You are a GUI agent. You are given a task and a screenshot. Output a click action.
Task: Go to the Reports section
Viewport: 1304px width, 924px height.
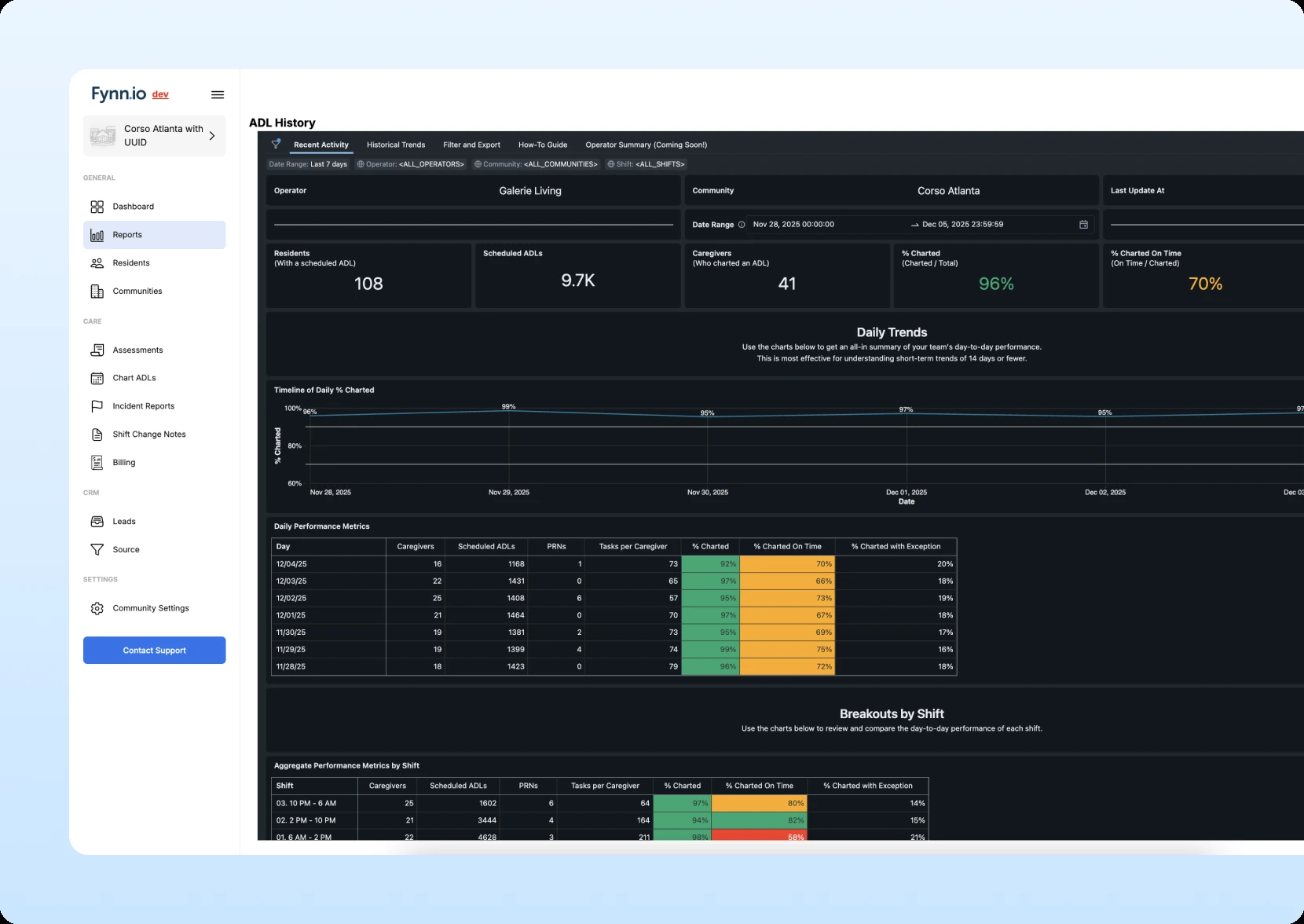(154, 235)
